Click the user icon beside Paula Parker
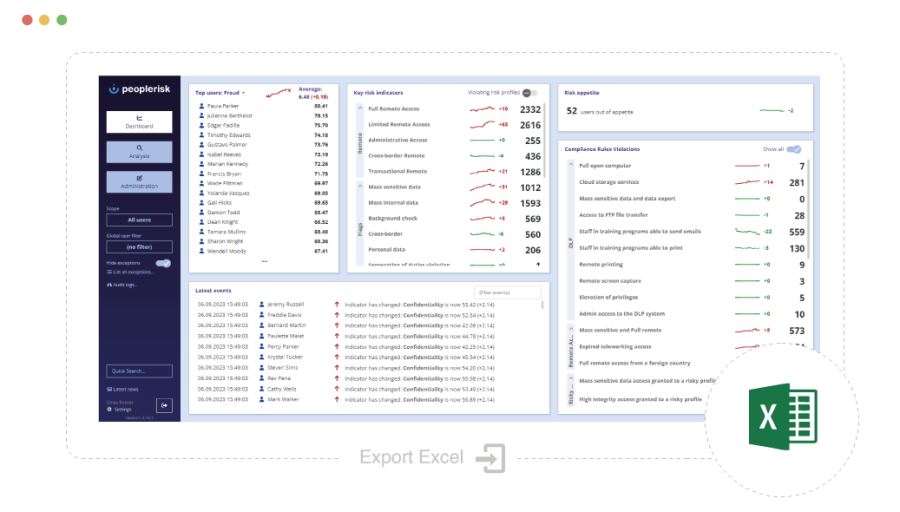 (x=202, y=105)
